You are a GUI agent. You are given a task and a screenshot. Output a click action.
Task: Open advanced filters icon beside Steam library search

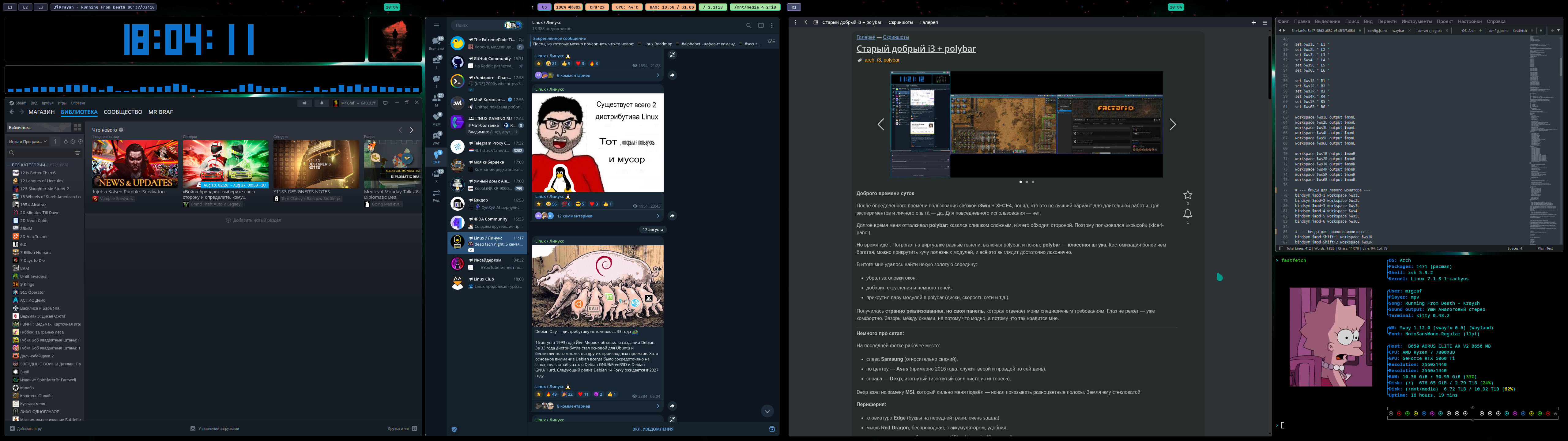(77, 153)
